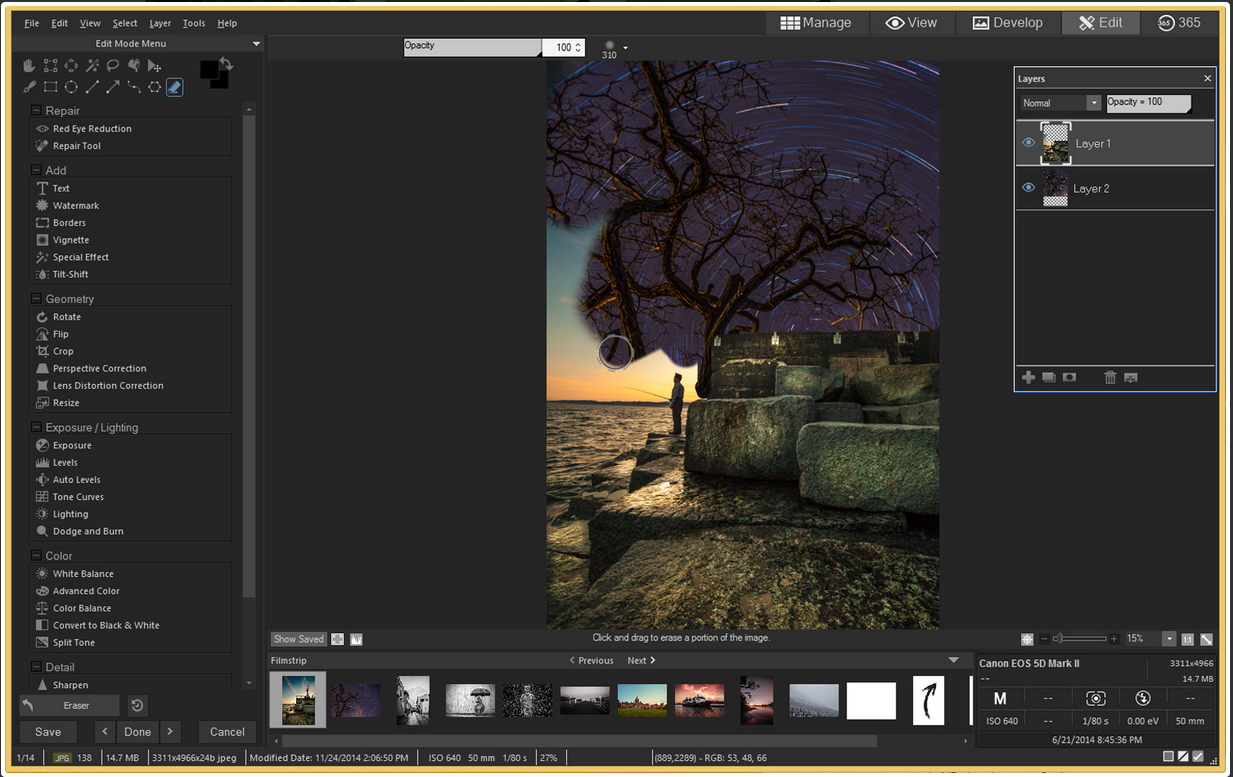Swap foreground and background colors
Image resolution: width=1233 pixels, height=777 pixels.
point(227,65)
